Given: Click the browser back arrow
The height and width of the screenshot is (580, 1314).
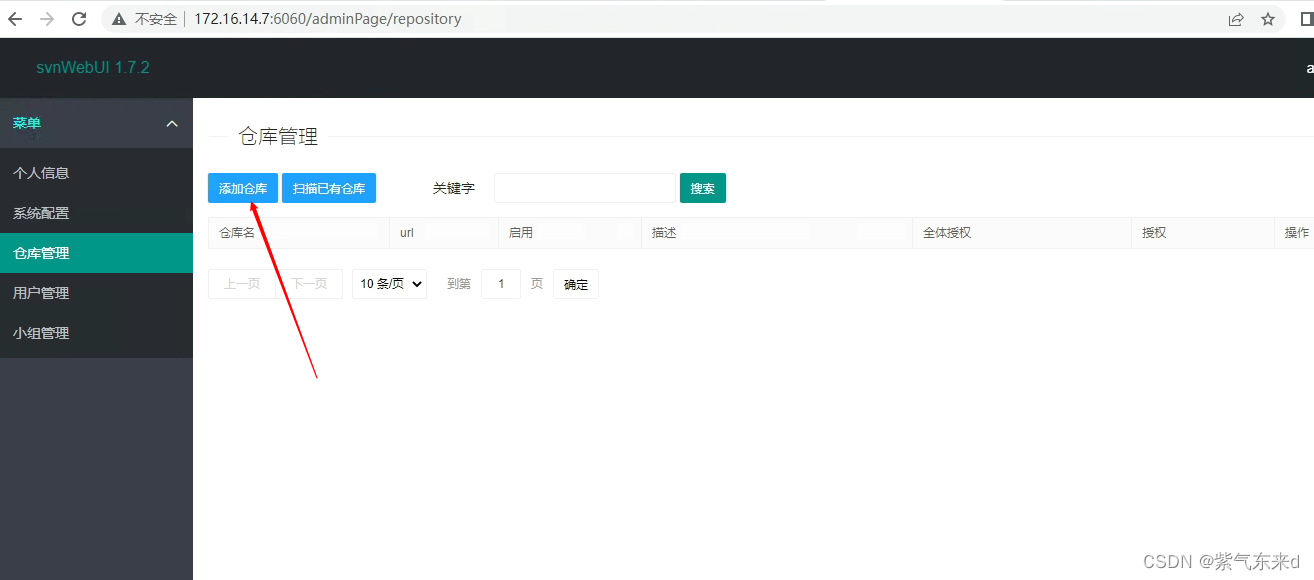Looking at the screenshot, I should [15, 18].
